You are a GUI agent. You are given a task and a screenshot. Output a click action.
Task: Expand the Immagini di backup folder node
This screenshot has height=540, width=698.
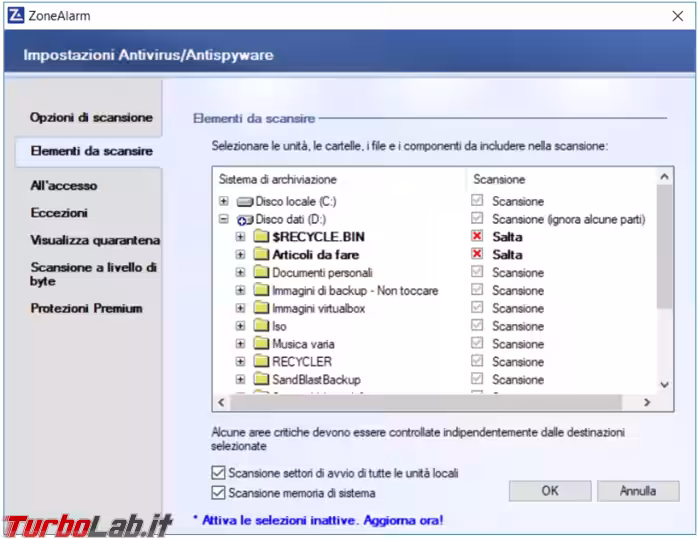240,290
